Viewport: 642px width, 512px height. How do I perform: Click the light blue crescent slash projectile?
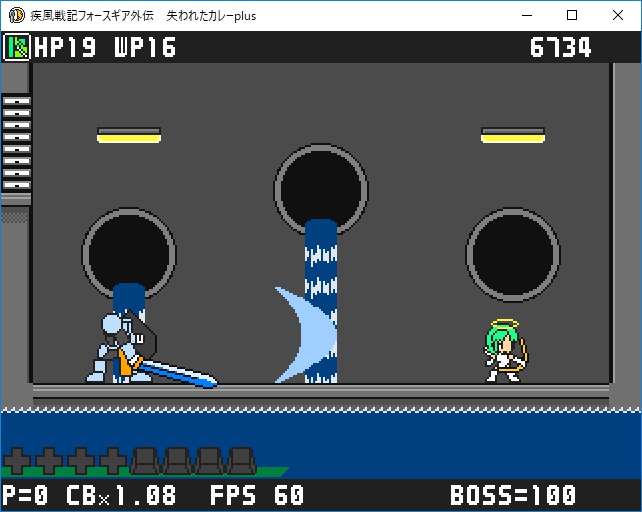(x=305, y=335)
